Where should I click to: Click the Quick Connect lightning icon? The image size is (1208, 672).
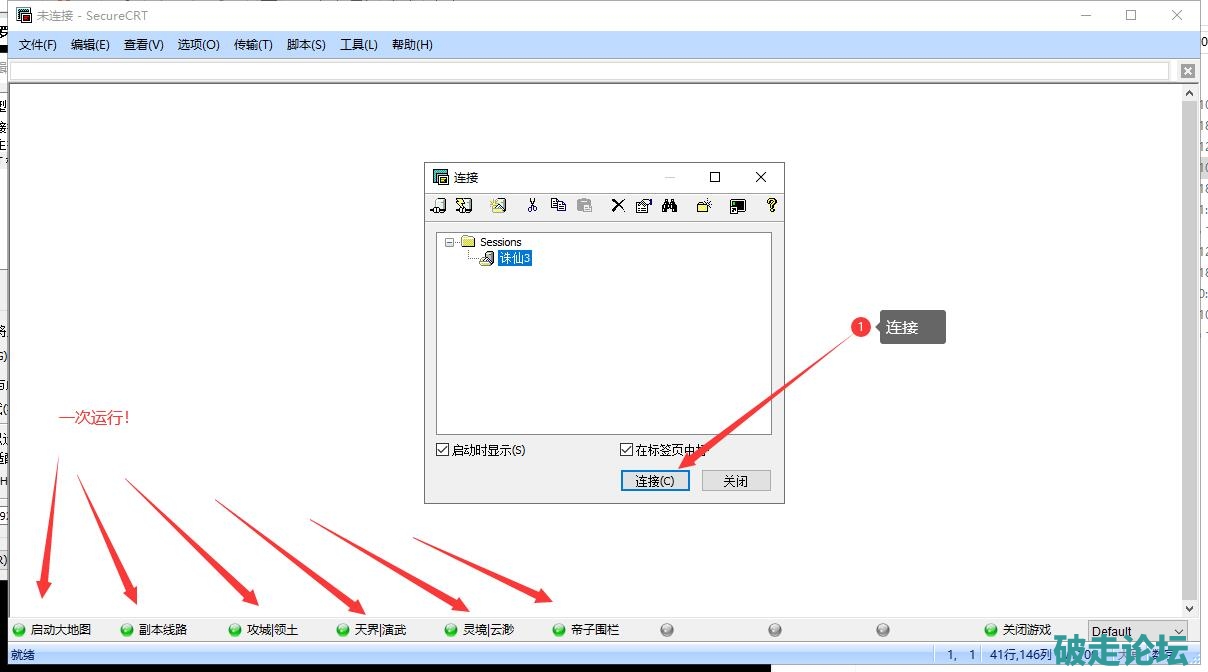tap(464, 206)
